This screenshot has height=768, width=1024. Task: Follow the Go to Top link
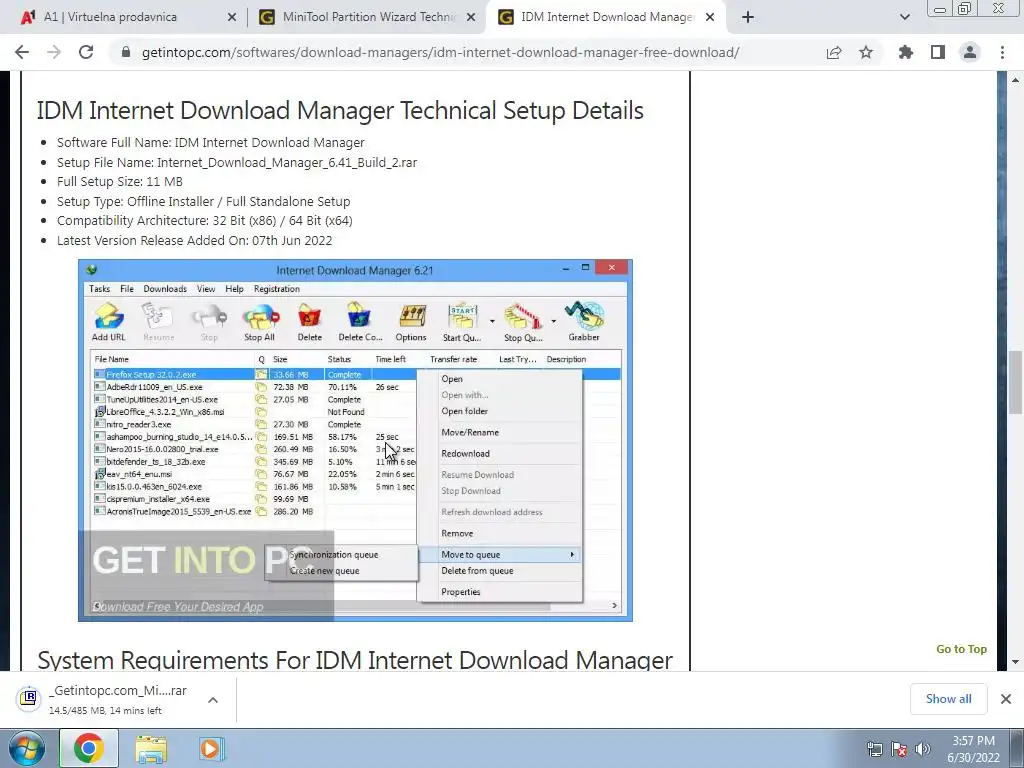click(961, 649)
